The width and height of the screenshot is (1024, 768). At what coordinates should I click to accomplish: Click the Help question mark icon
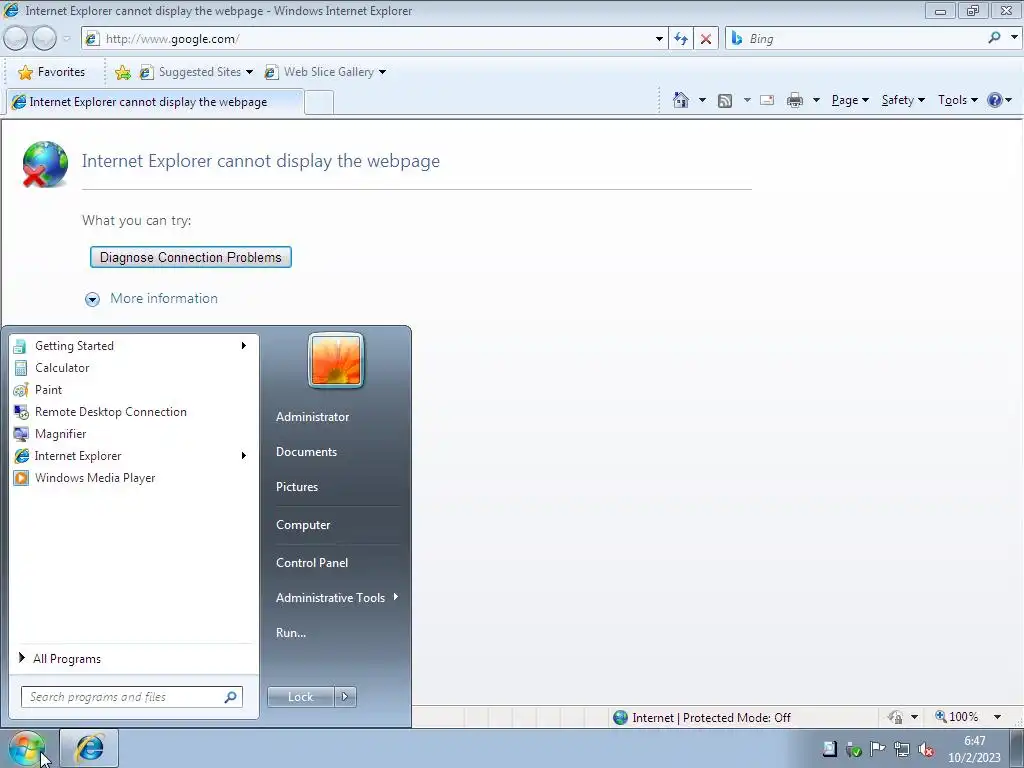995,100
